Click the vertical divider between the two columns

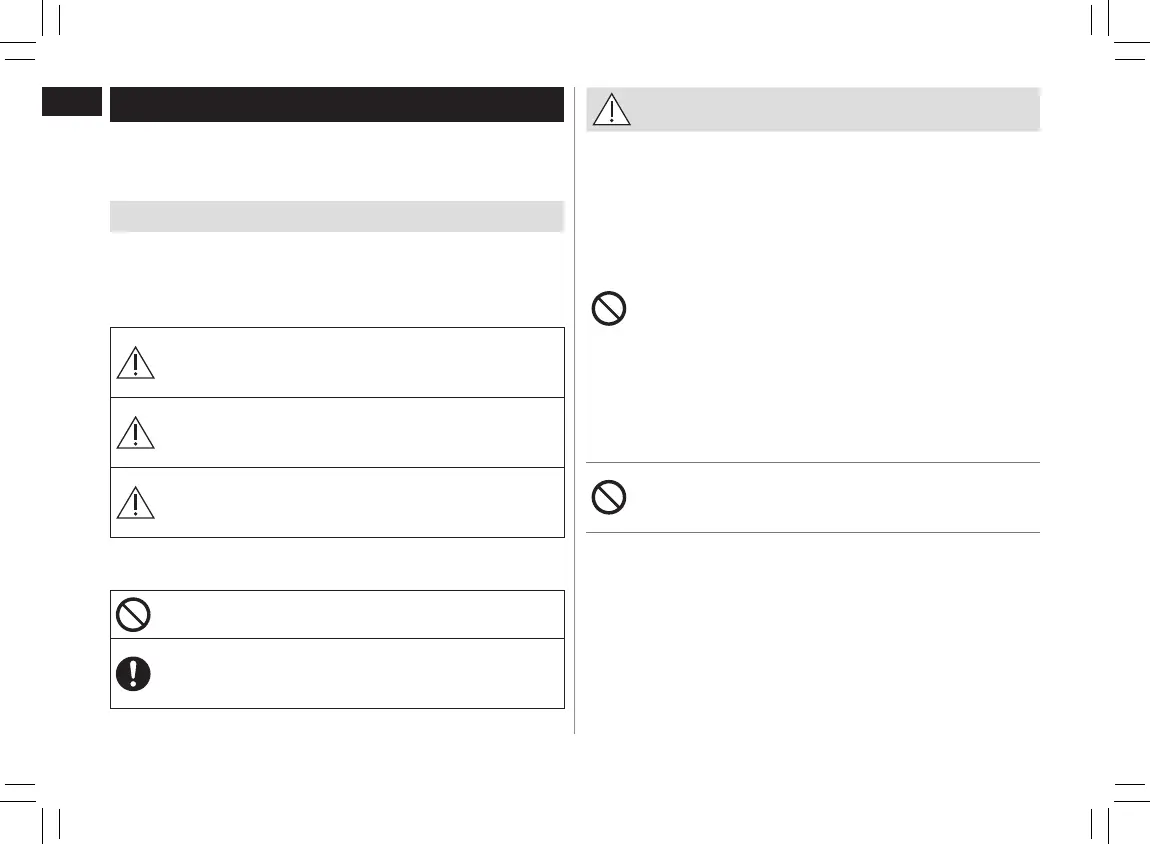(x=575, y=420)
